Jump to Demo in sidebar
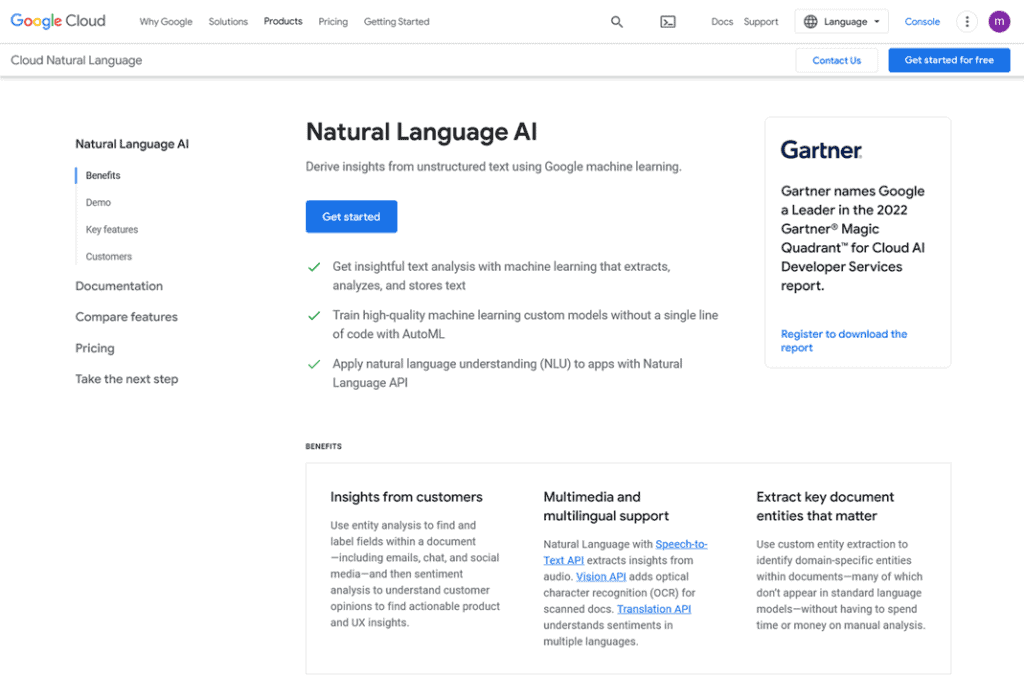The width and height of the screenshot is (1024, 699). coord(98,203)
